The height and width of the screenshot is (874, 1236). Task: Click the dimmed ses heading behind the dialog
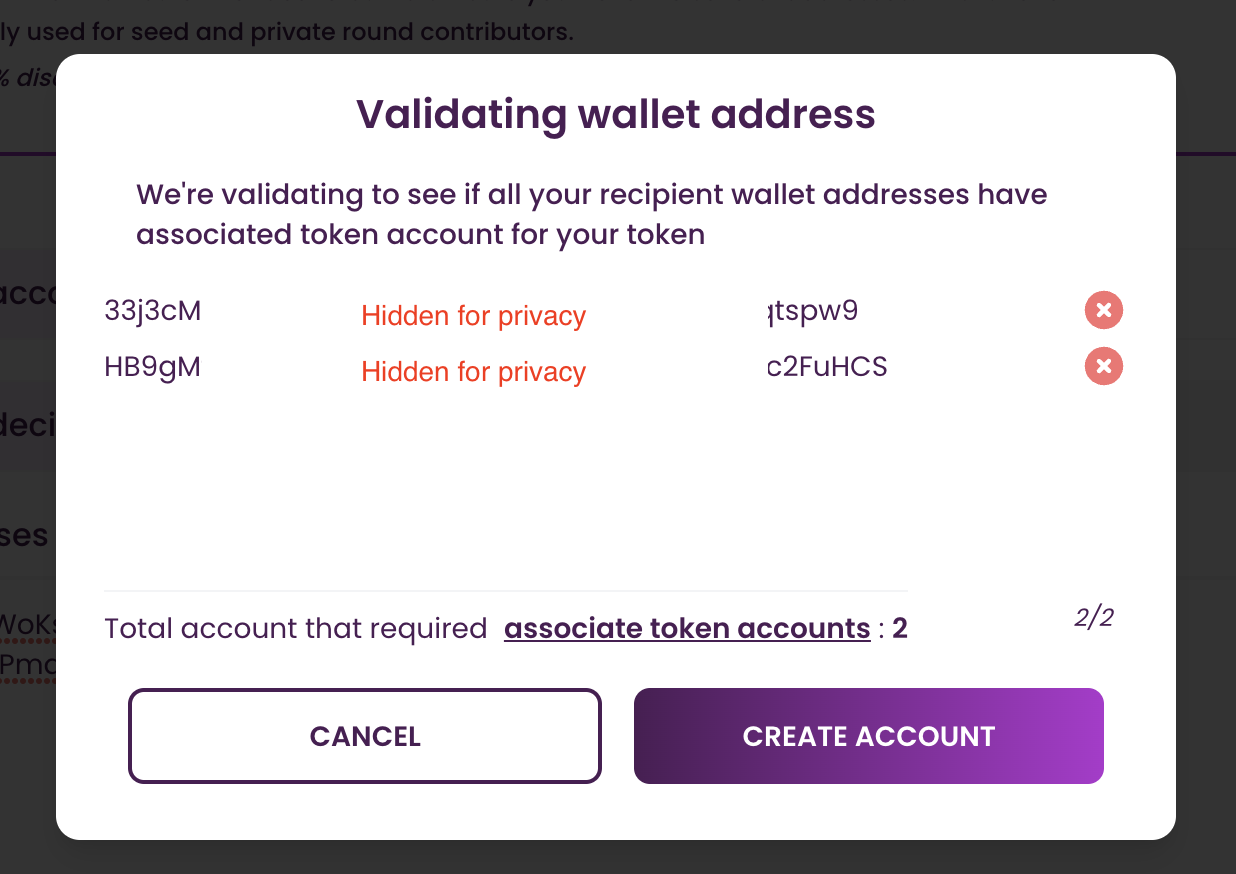24,535
